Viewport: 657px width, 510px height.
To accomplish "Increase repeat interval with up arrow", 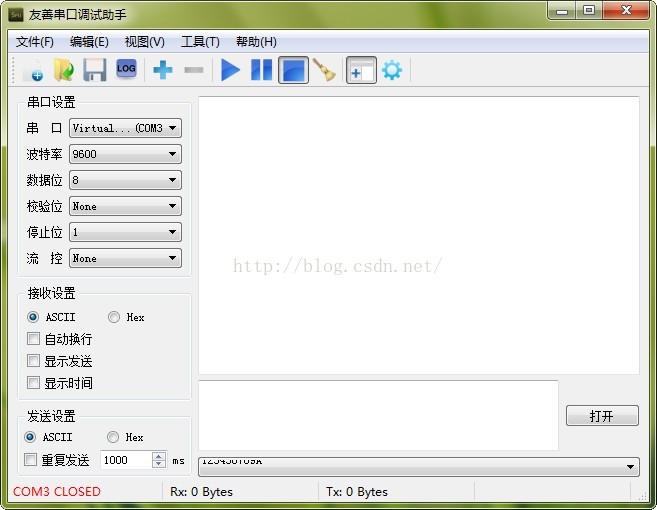I will click(158, 456).
